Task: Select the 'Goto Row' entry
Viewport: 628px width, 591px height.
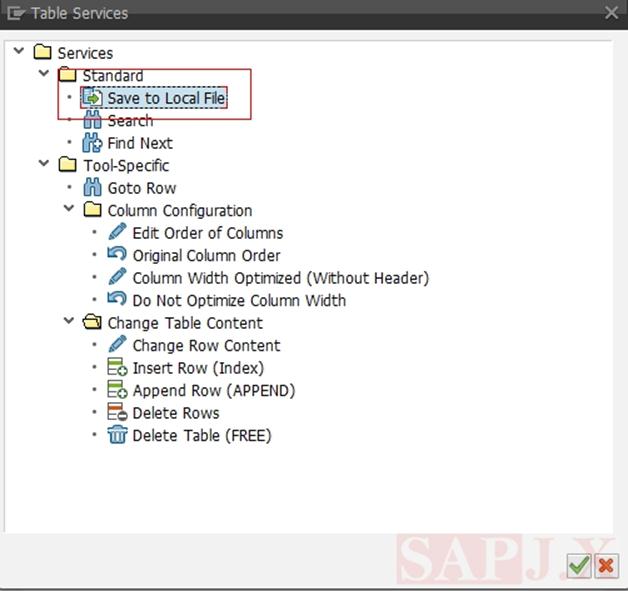Action: (x=142, y=188)
